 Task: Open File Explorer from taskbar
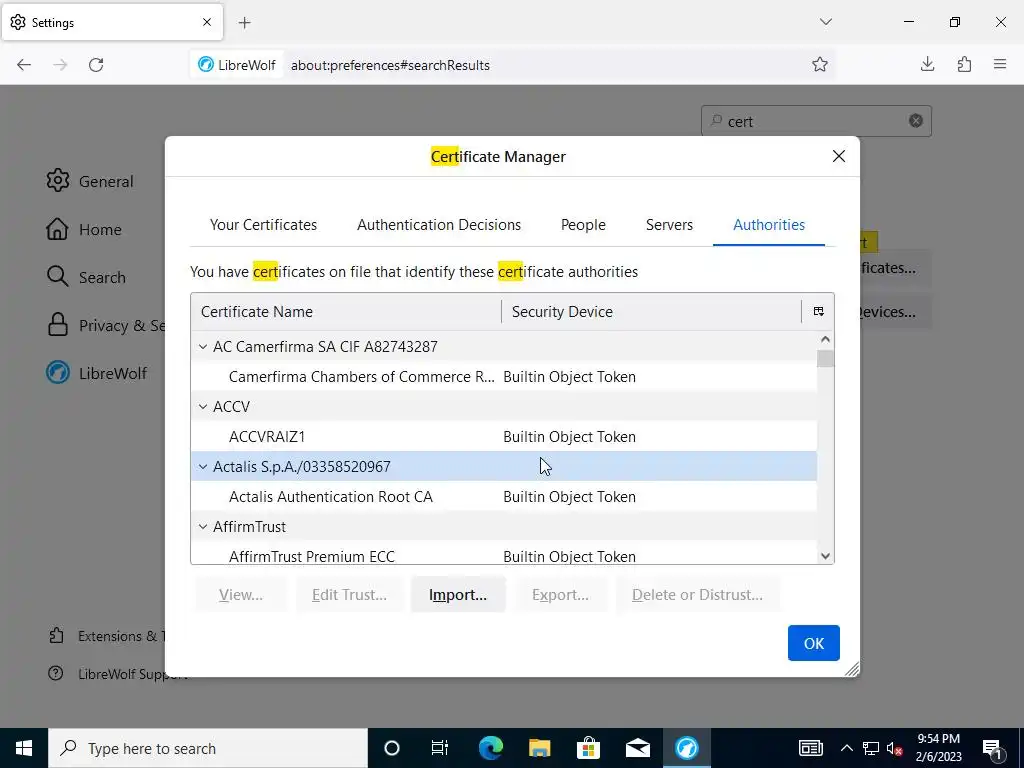point(539,748)
